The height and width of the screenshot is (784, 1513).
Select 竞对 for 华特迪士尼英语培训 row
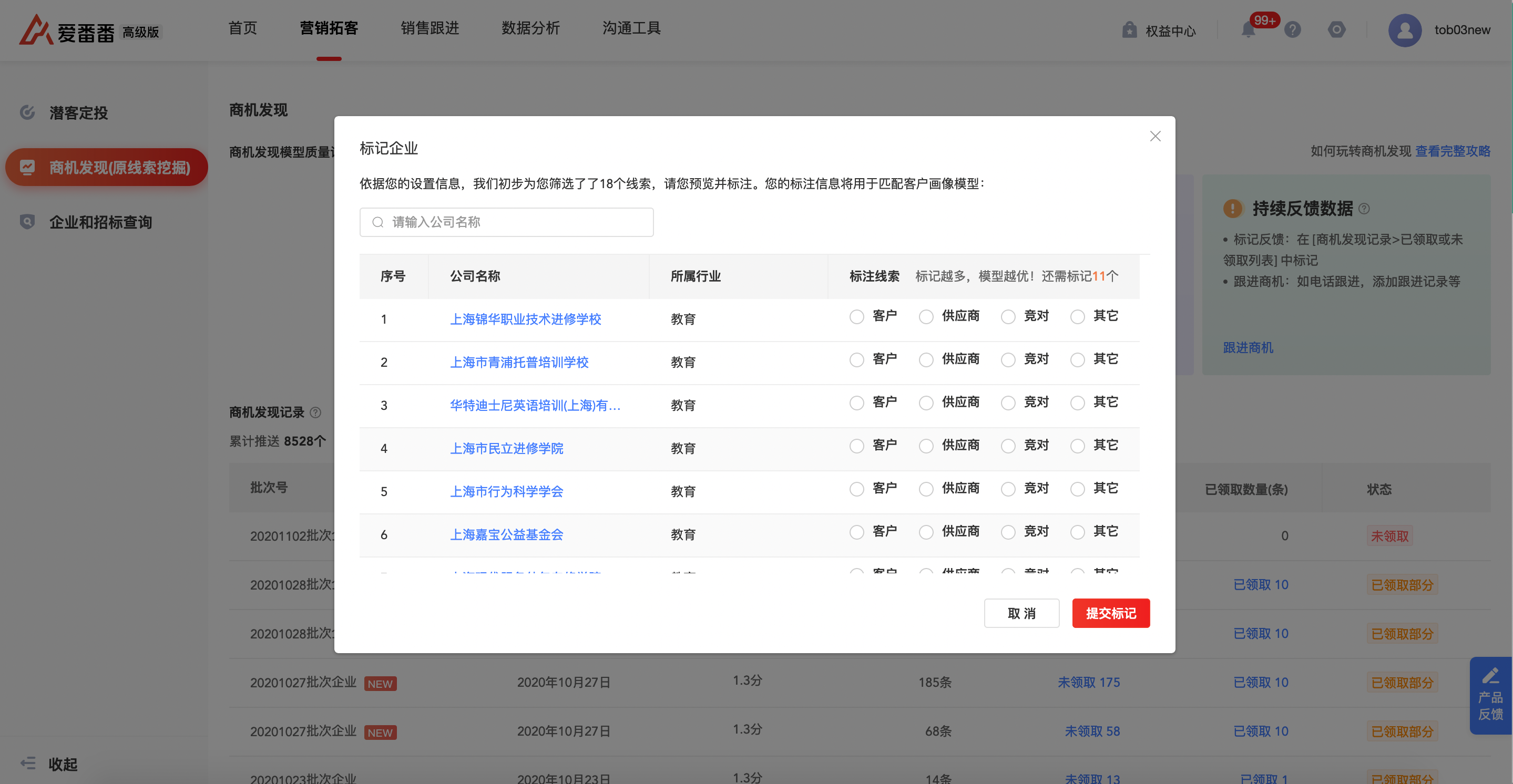click(1008, 403)
